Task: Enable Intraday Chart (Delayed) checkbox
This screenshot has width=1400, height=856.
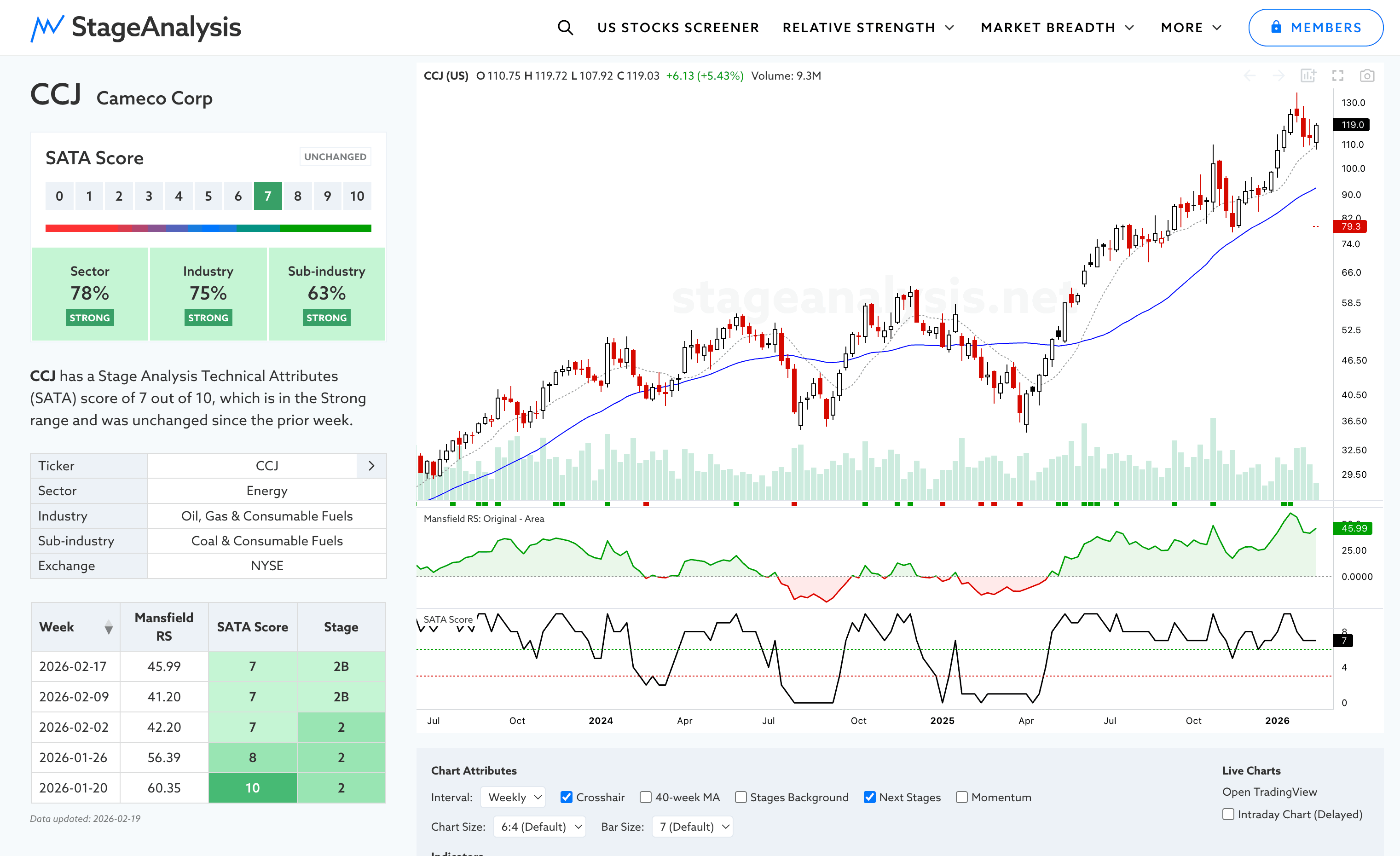Action: click(x=1228, y=814)
